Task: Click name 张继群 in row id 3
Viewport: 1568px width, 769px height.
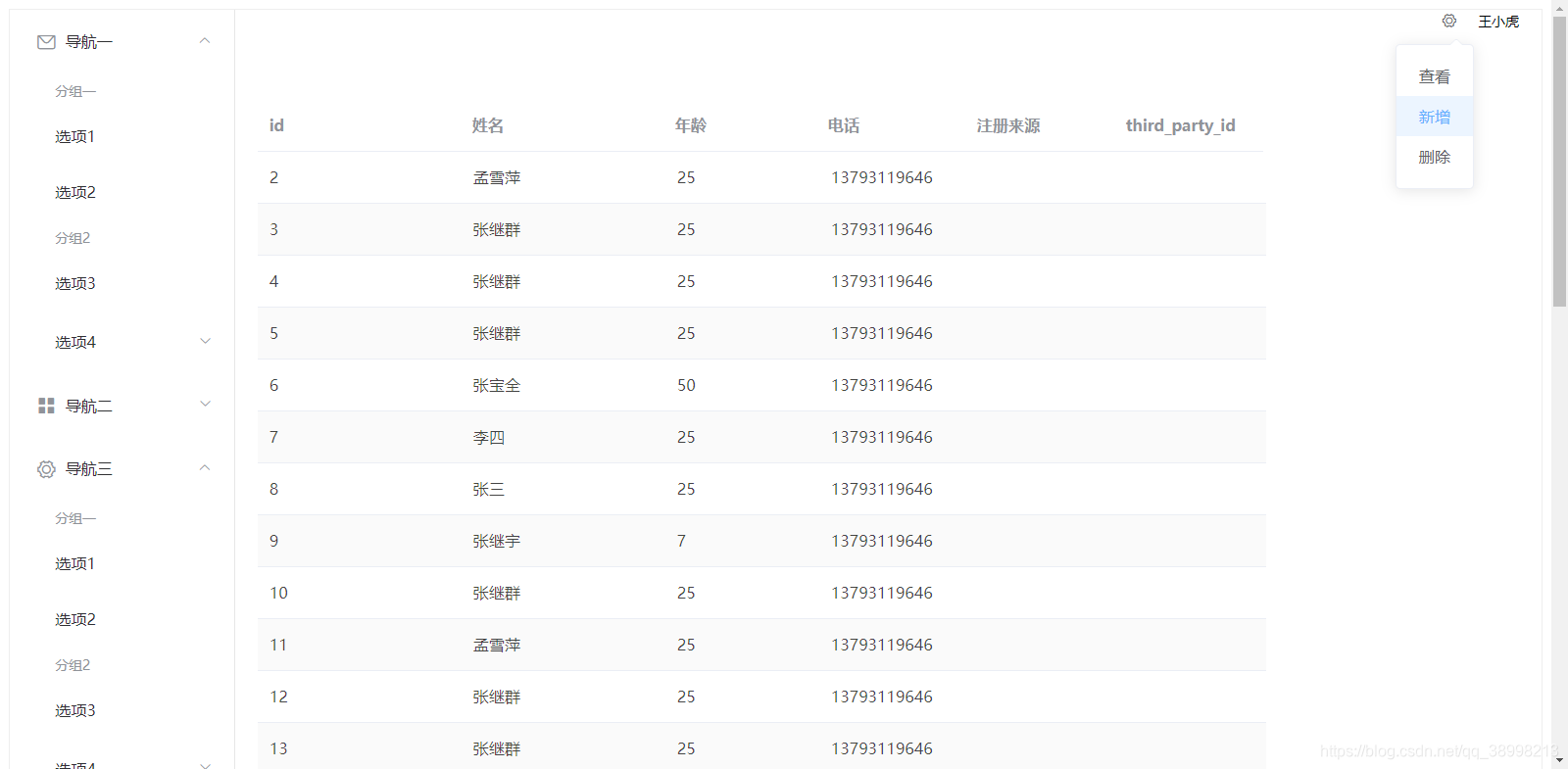Action: [497, 229]
